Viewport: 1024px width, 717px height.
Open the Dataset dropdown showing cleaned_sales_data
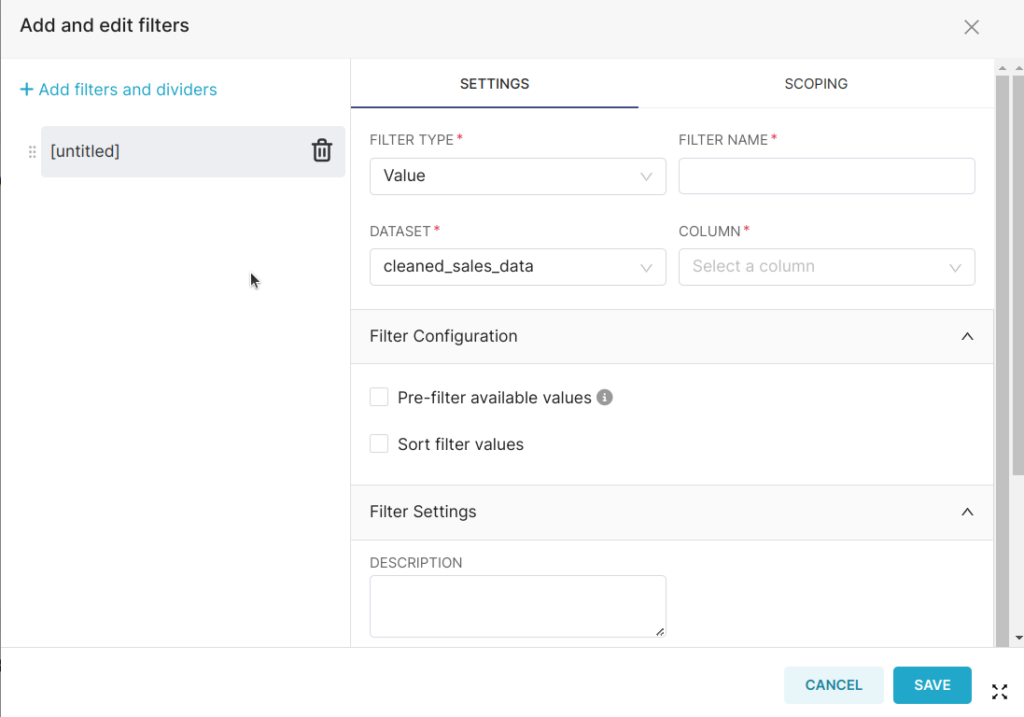pyautogui.click(x=517, y=266)
